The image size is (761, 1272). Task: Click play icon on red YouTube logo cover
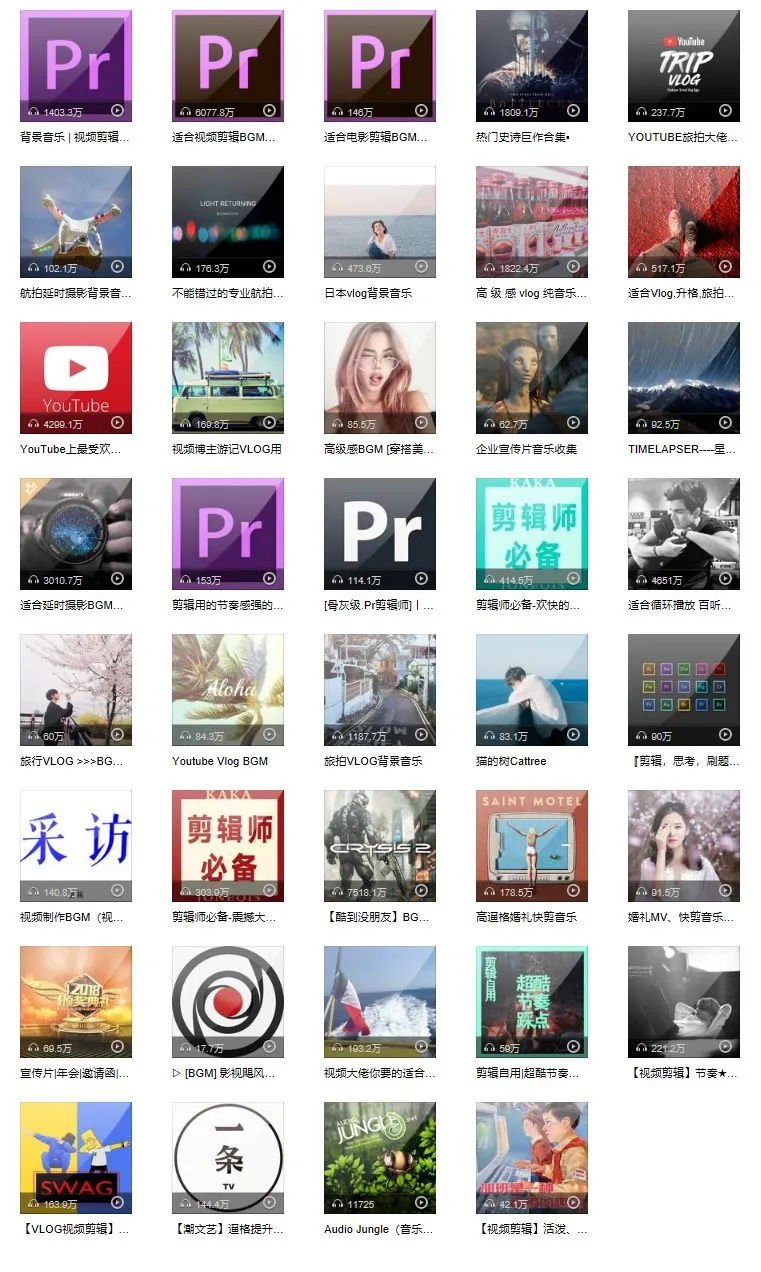point(118,423)
